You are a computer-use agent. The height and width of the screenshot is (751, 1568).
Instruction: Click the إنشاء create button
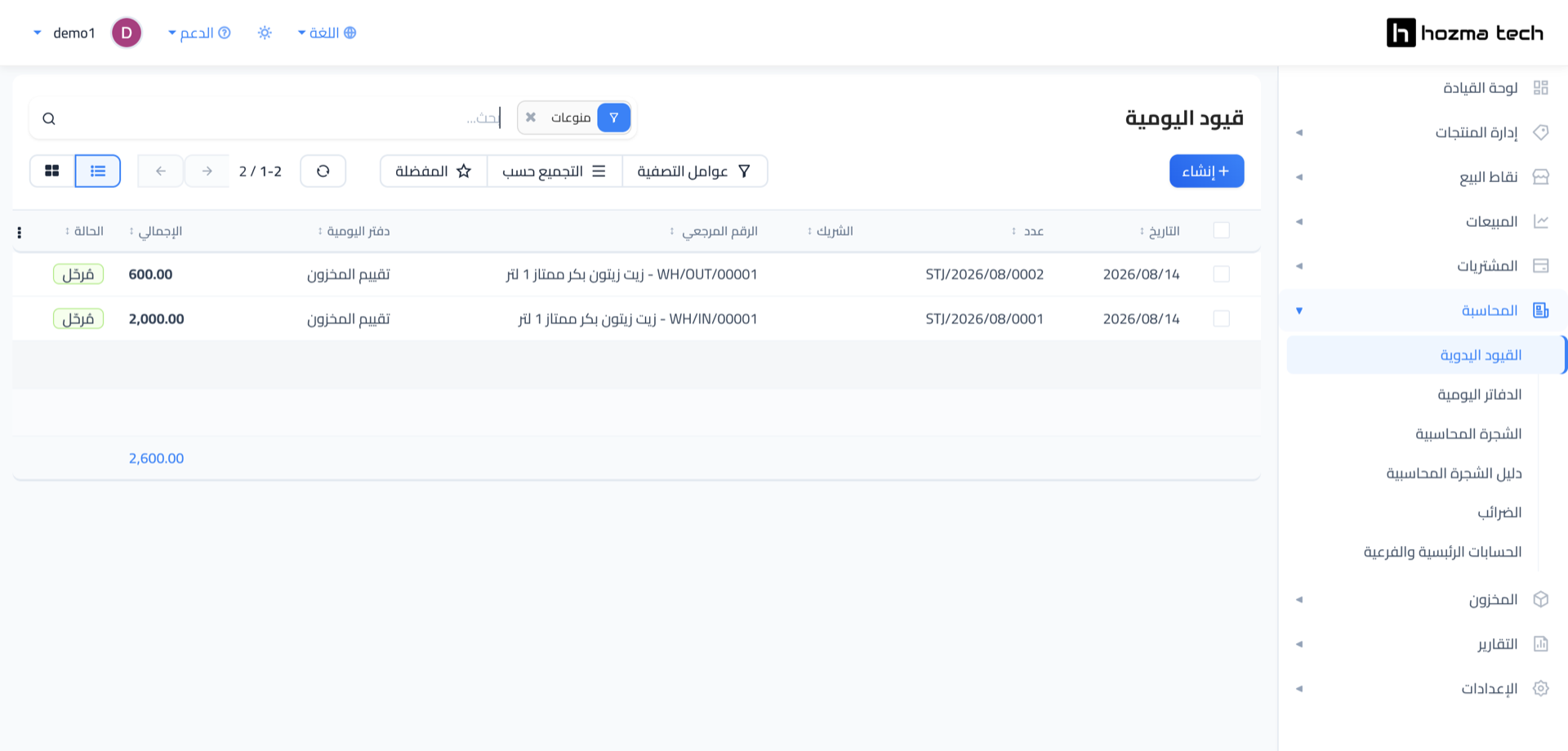(x=1206, y=171)
